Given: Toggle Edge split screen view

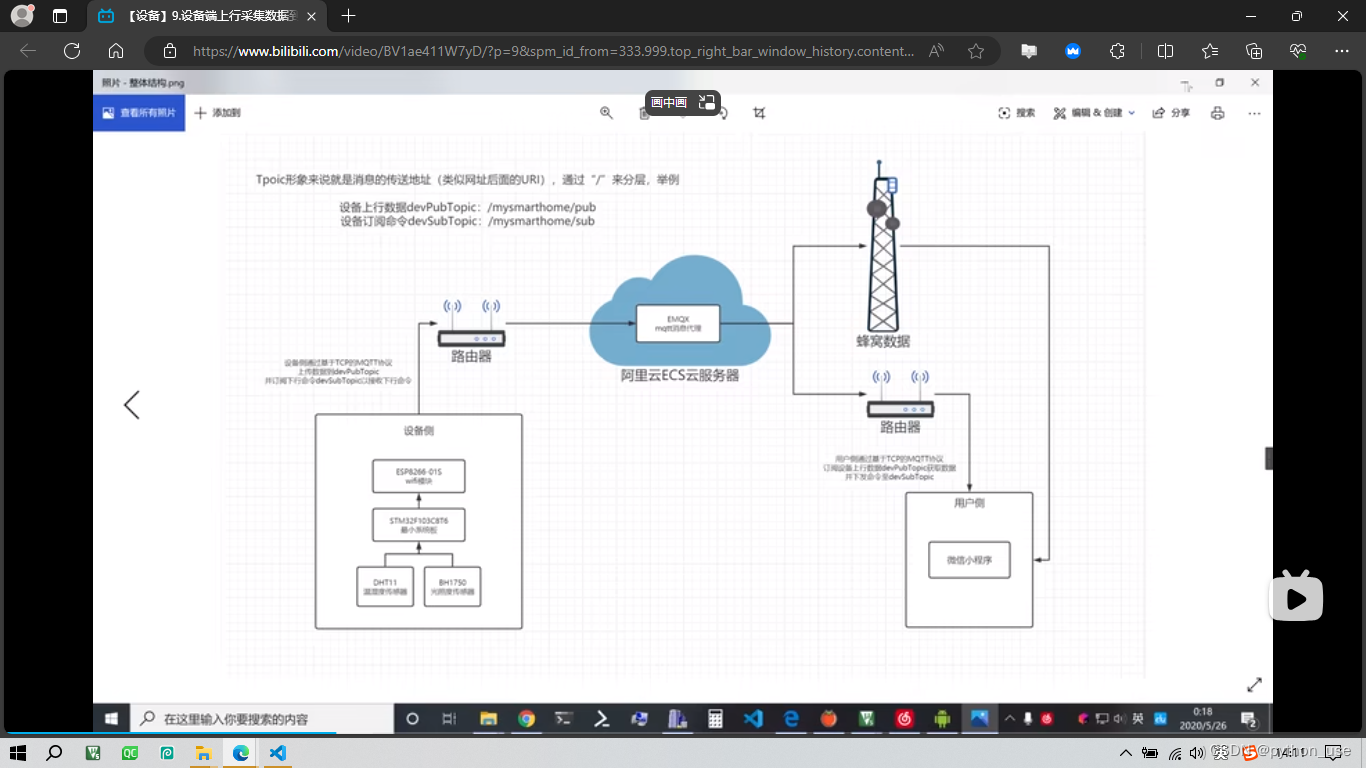Looking at the screenshot, I should pos(1165,51).
